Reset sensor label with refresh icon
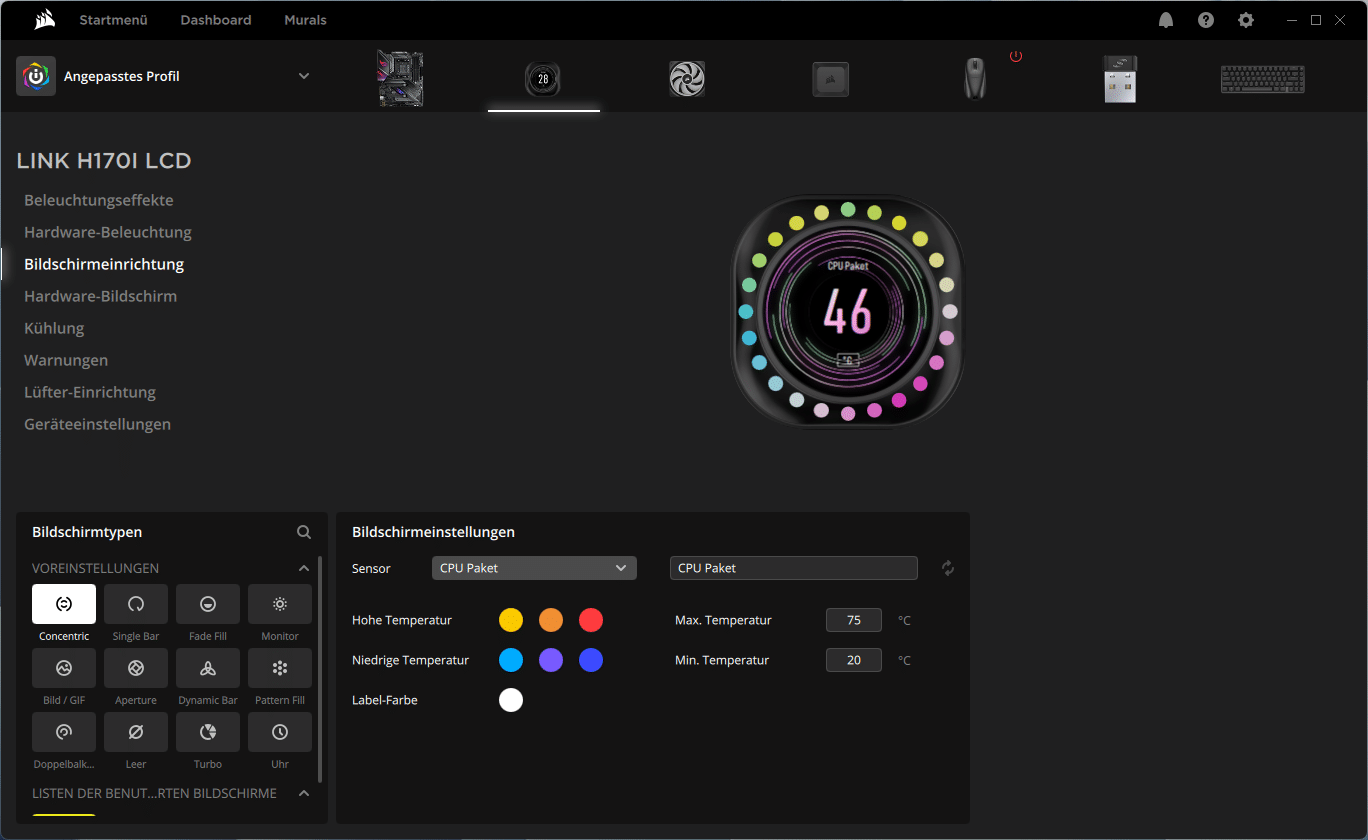The height and width of the screenshot is (840, 1368). [948, 568]
